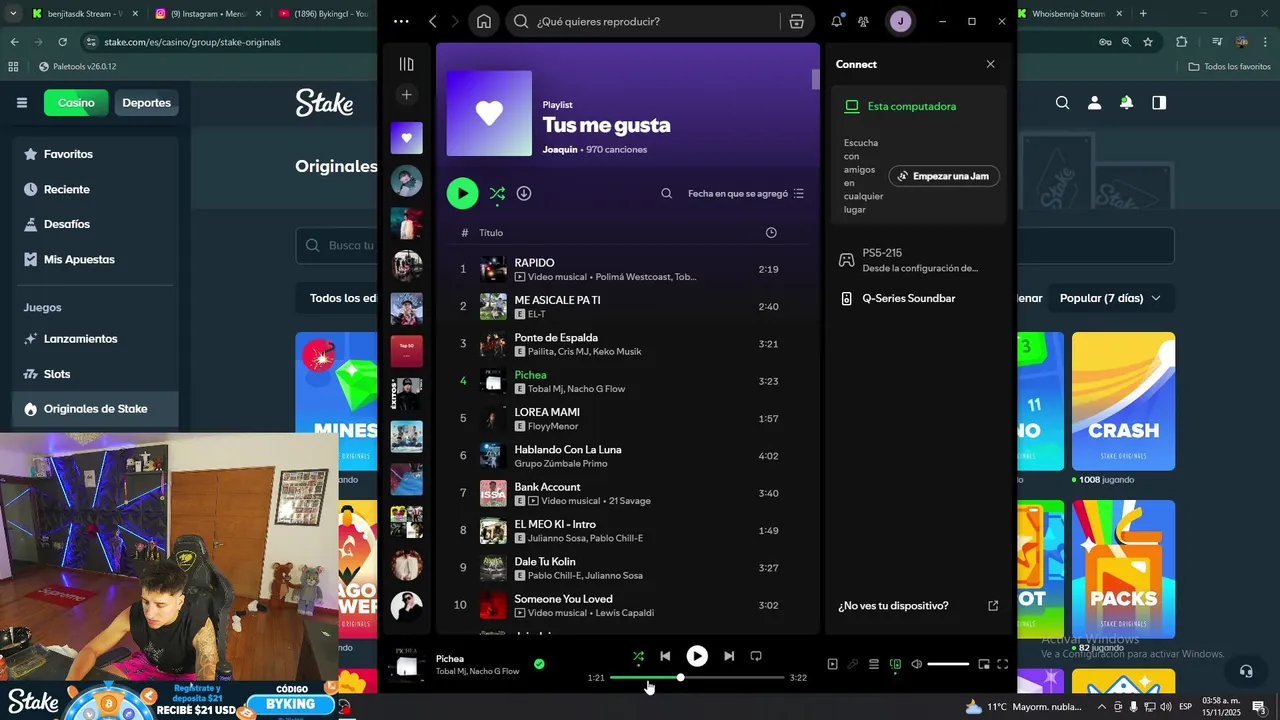Select track RAPIDO in playlist
The height and width of the screenshot is (720, 1280).
point(627,269)
